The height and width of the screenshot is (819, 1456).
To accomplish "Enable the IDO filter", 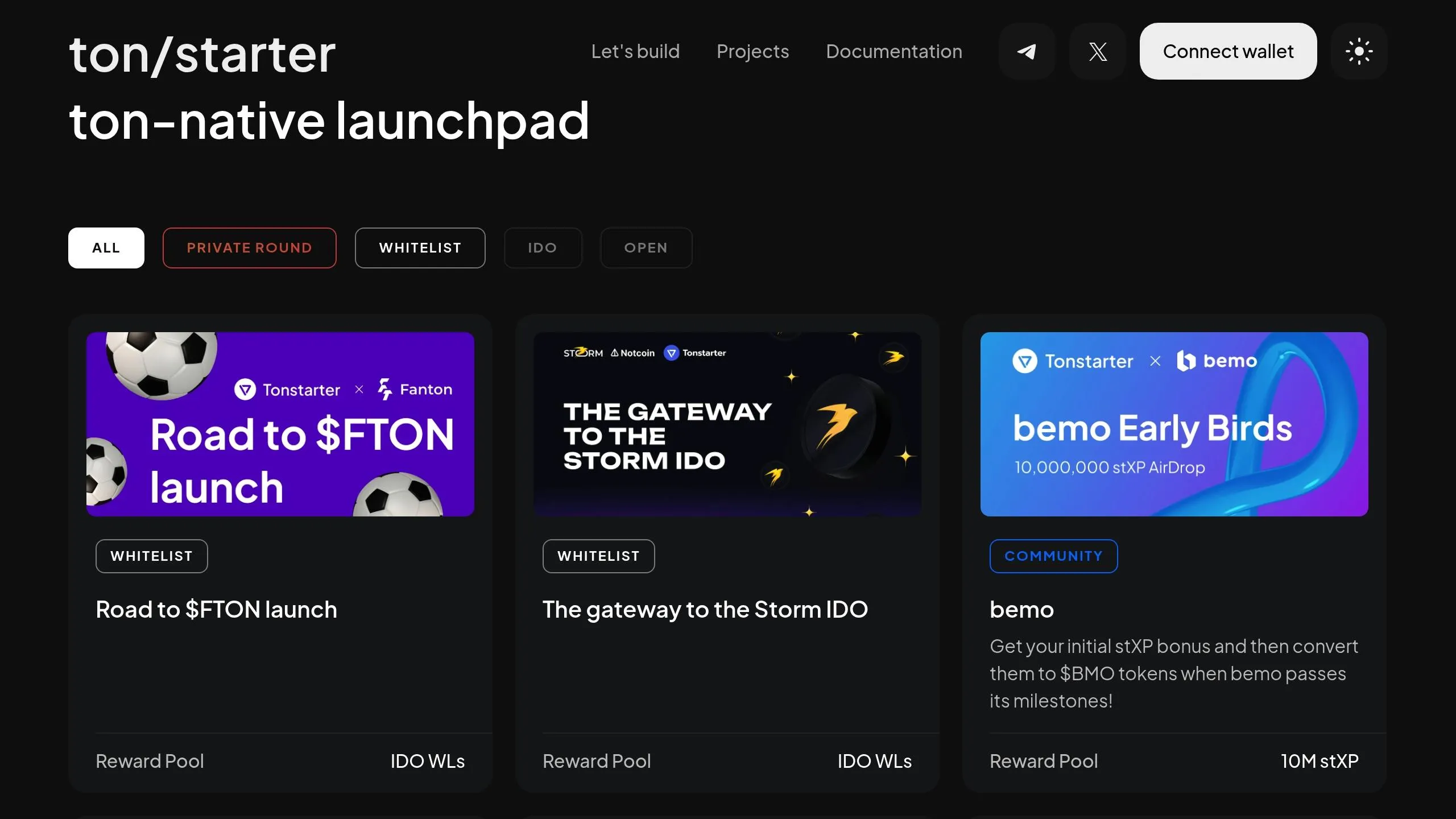I will tap(543, 247).
